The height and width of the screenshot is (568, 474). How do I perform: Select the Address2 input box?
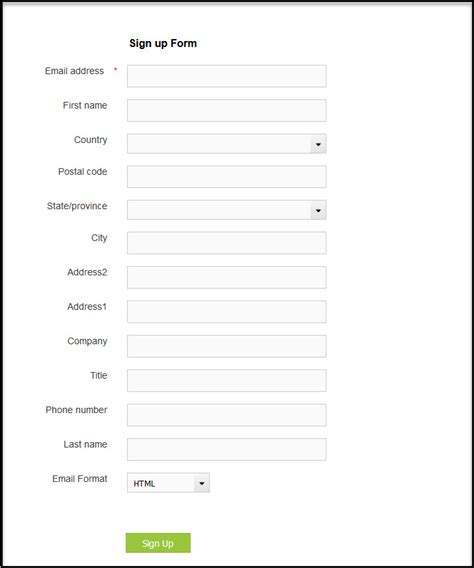point(226,277)
